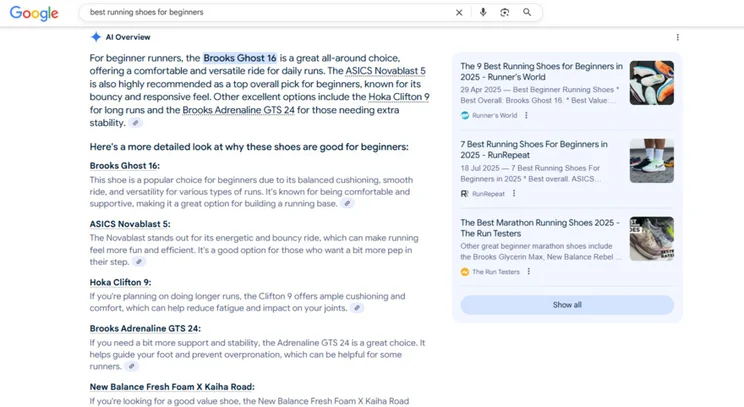Open Runner's World 9 Best Running Shoes article

(x=541, y=72)
